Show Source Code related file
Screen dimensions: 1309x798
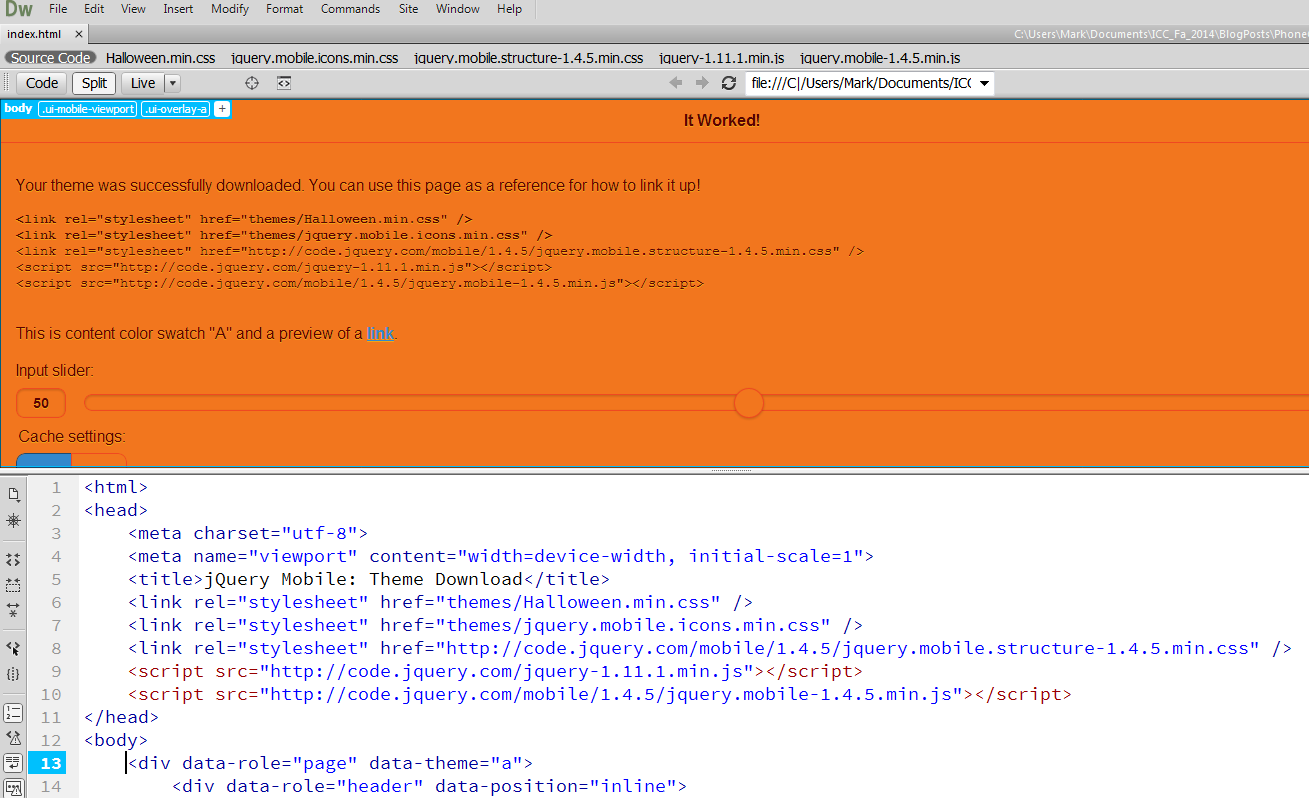(x=50, y=58)
